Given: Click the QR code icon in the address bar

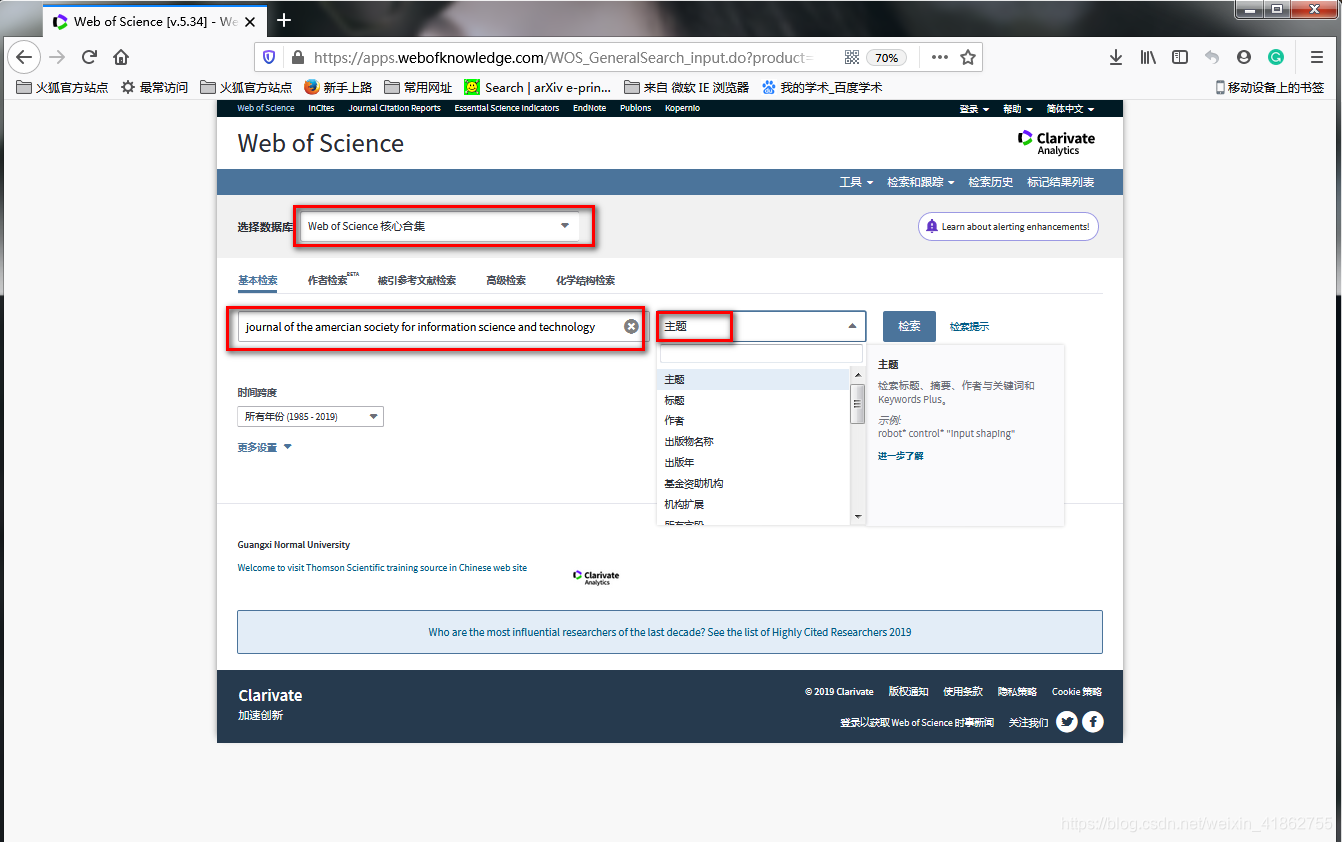Looking at the screenshot, I should point(852,57).
